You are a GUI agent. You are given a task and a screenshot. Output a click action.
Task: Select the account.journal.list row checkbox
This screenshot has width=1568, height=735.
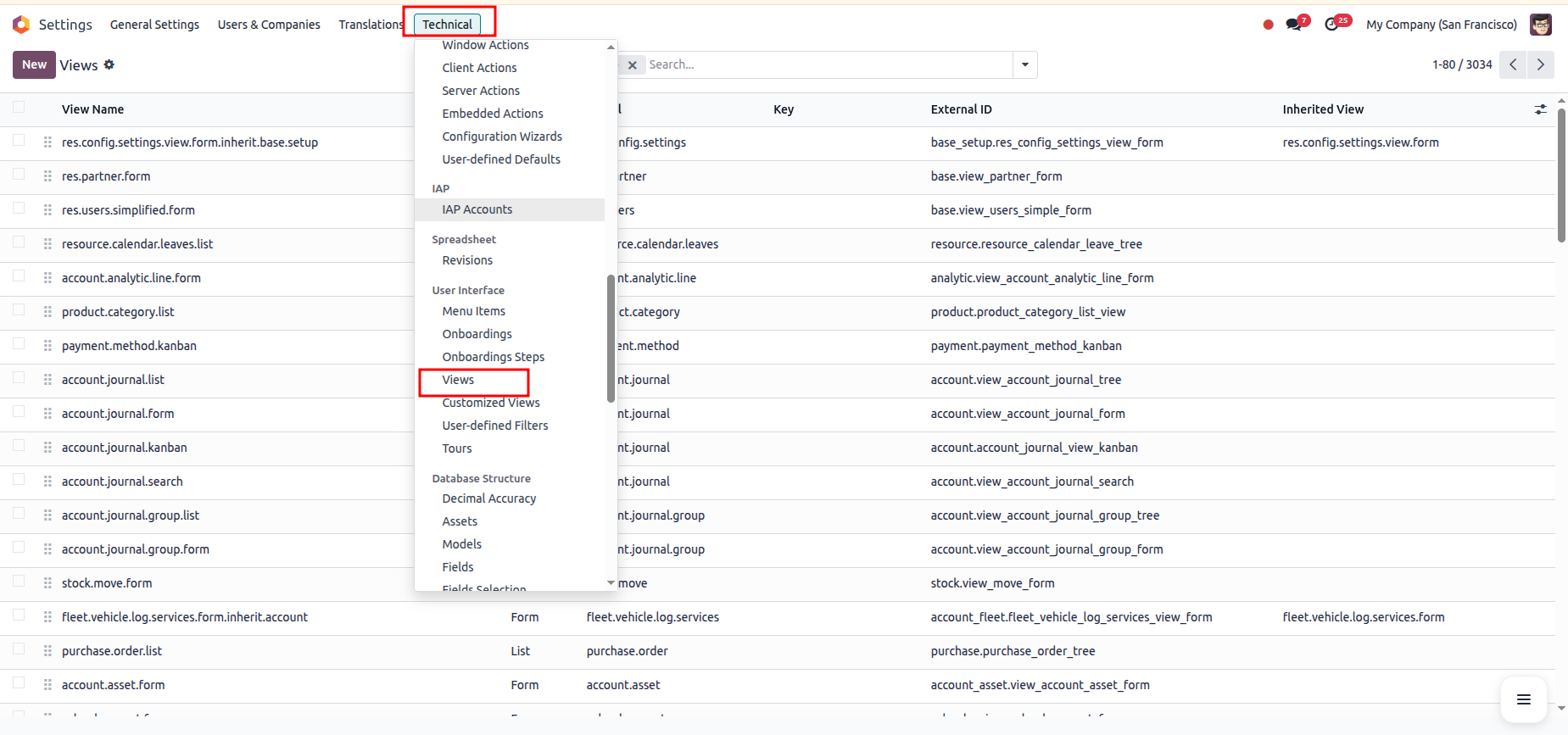pyautogui.click(x=19, y=378)
